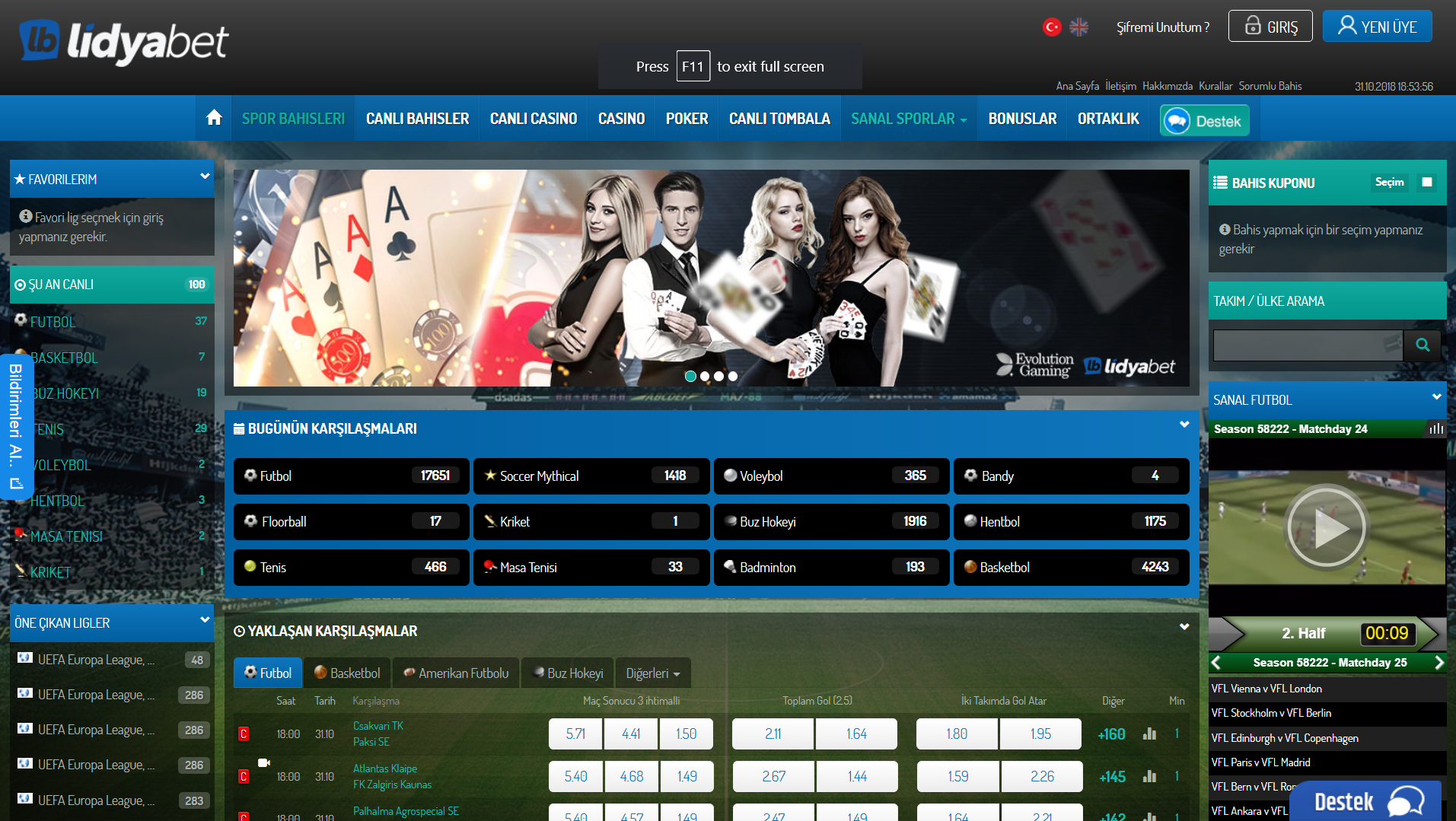
Task: Click Destek button in navigation bar
Action: (x=1205, y=121)
